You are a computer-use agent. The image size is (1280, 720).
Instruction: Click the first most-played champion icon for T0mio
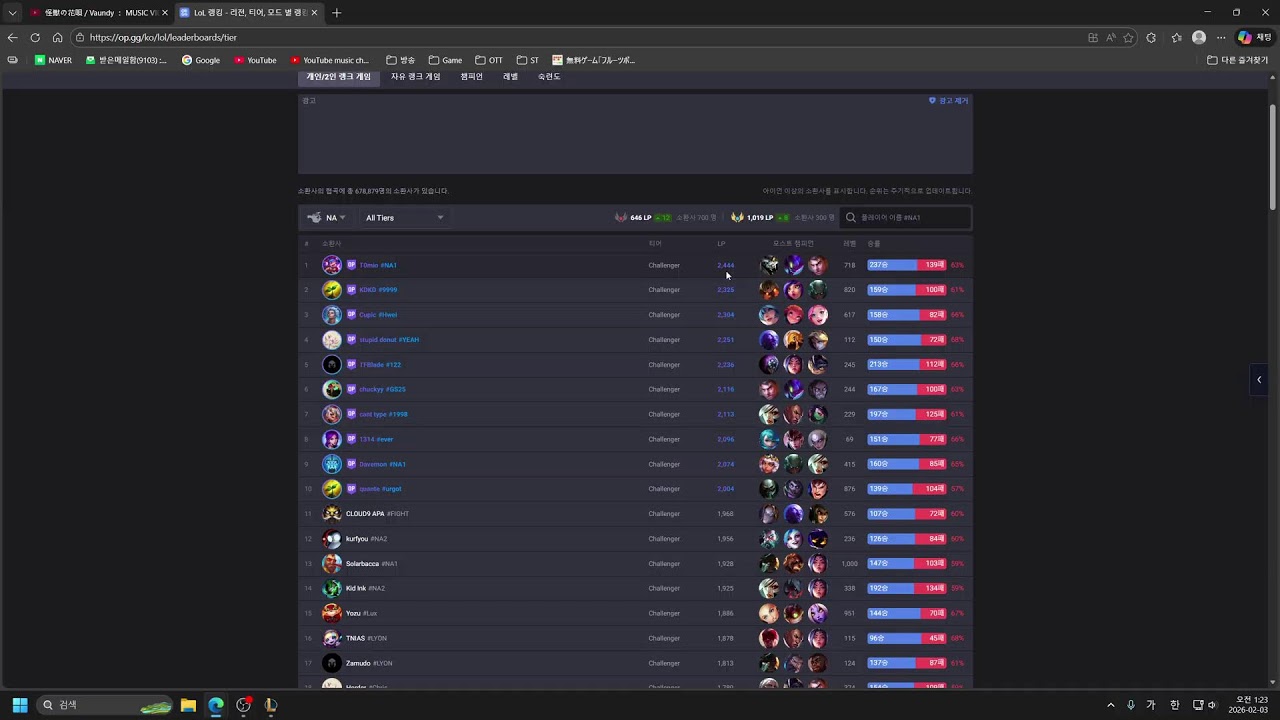click(769, 265)
